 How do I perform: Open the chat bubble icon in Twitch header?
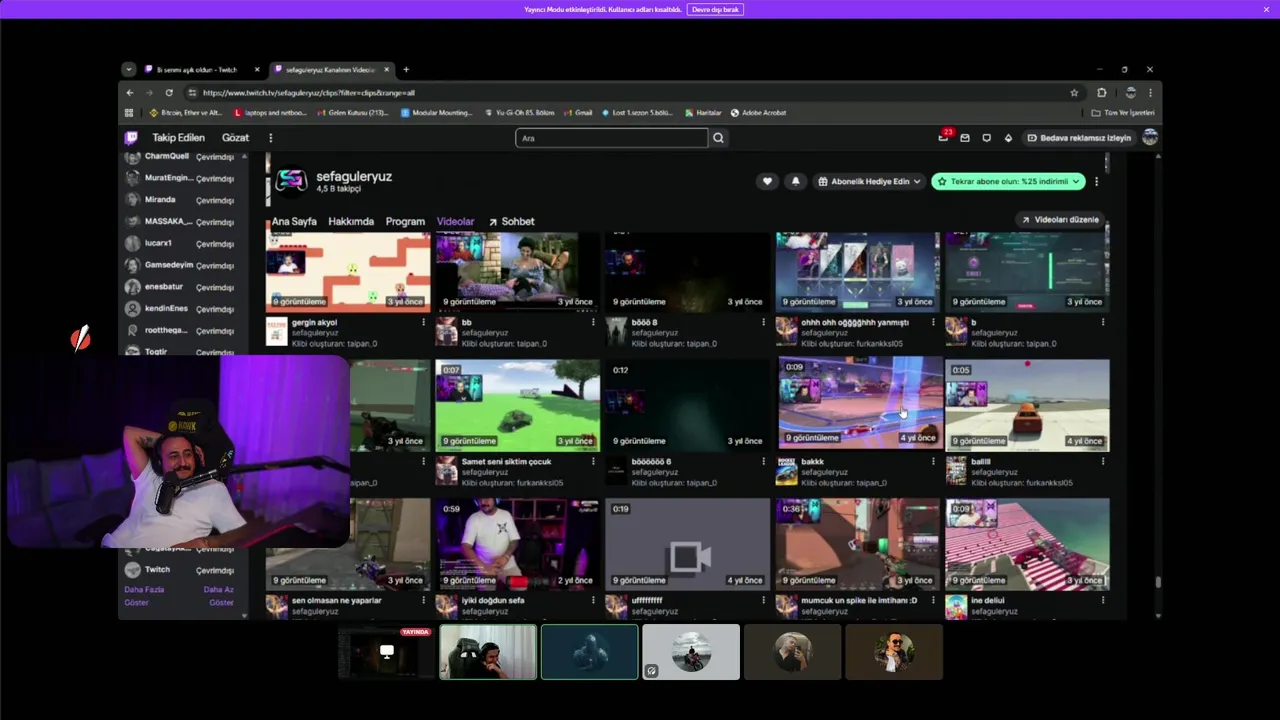986,138
